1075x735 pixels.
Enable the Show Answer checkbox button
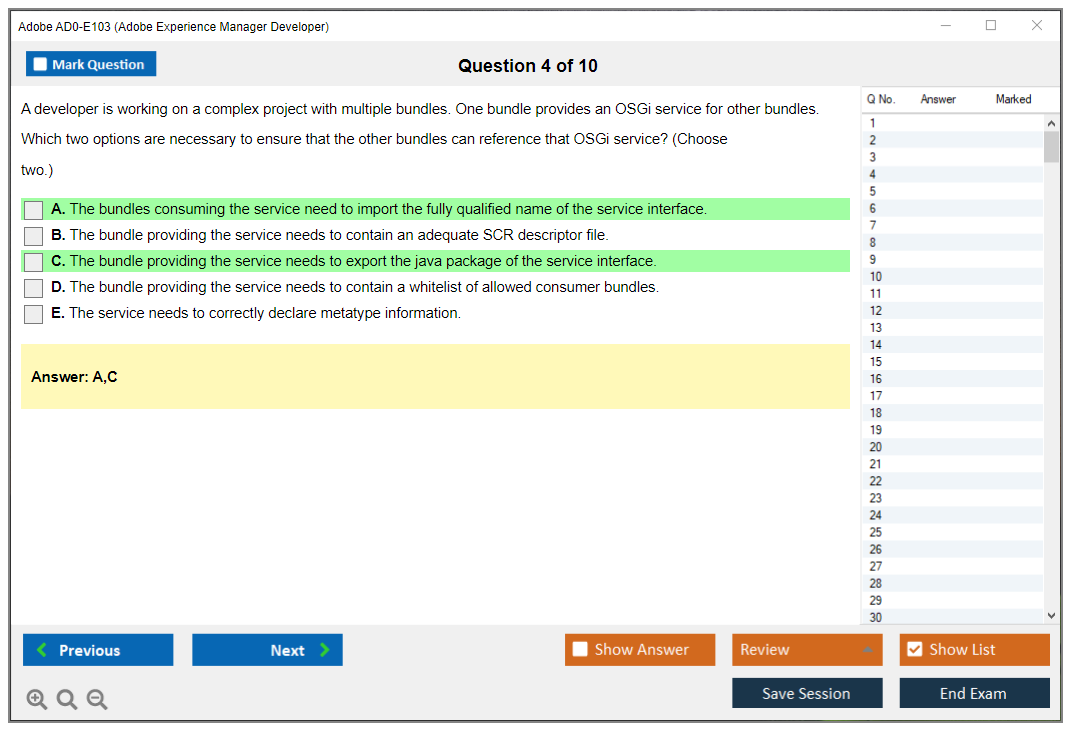coord(580,650)
